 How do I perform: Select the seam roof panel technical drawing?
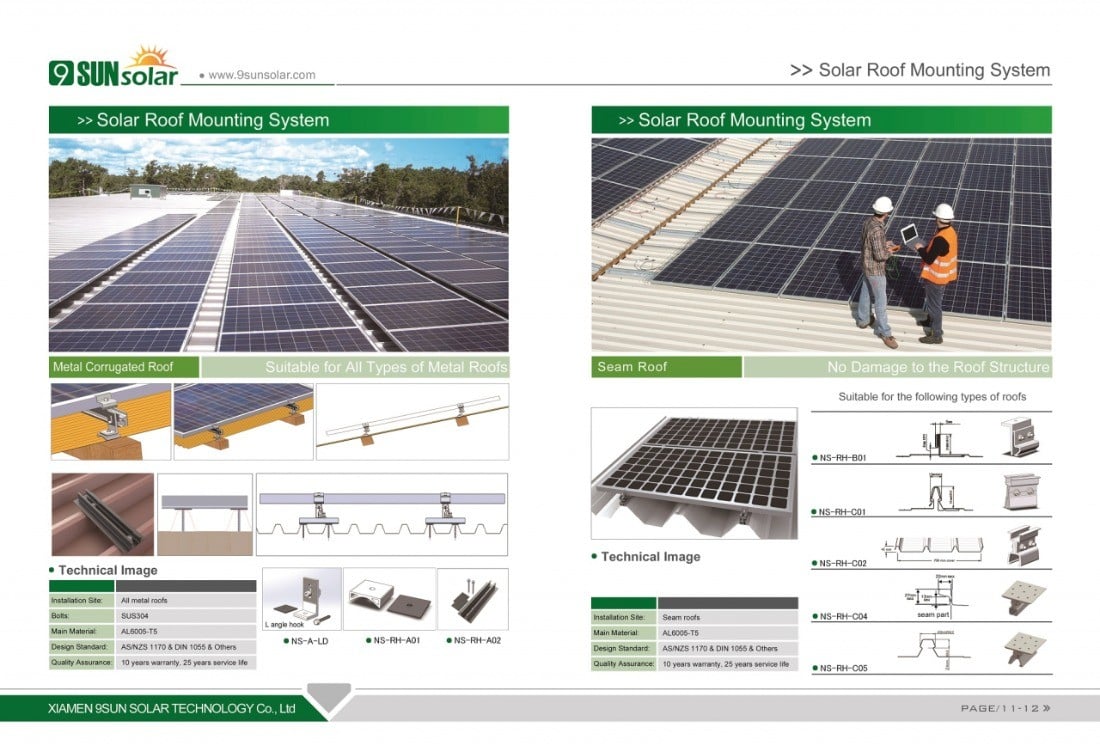(x=694, y=471)
